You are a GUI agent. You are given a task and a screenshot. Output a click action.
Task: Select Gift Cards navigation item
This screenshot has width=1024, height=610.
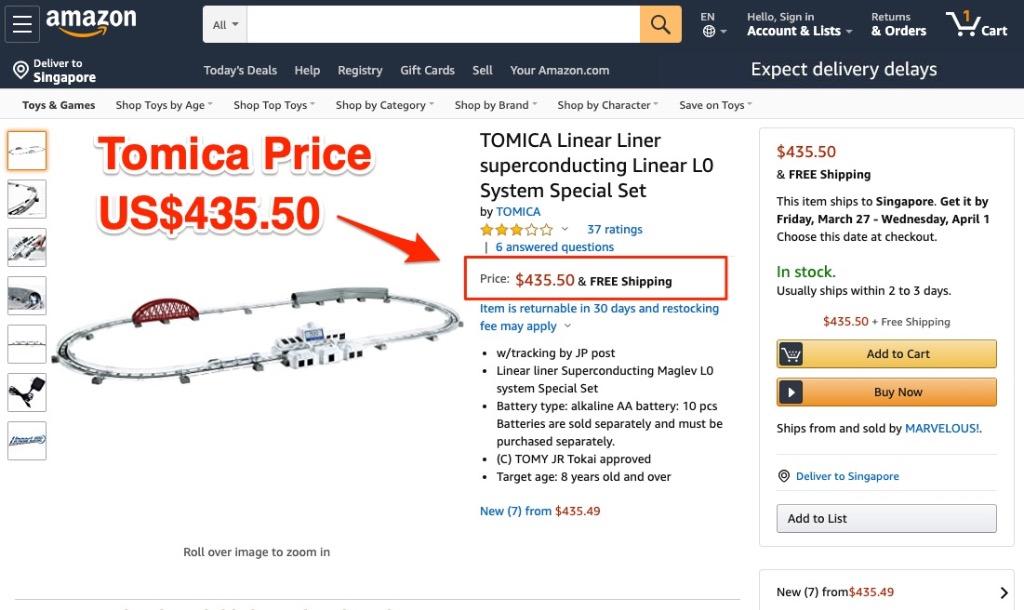click(427, 70)
